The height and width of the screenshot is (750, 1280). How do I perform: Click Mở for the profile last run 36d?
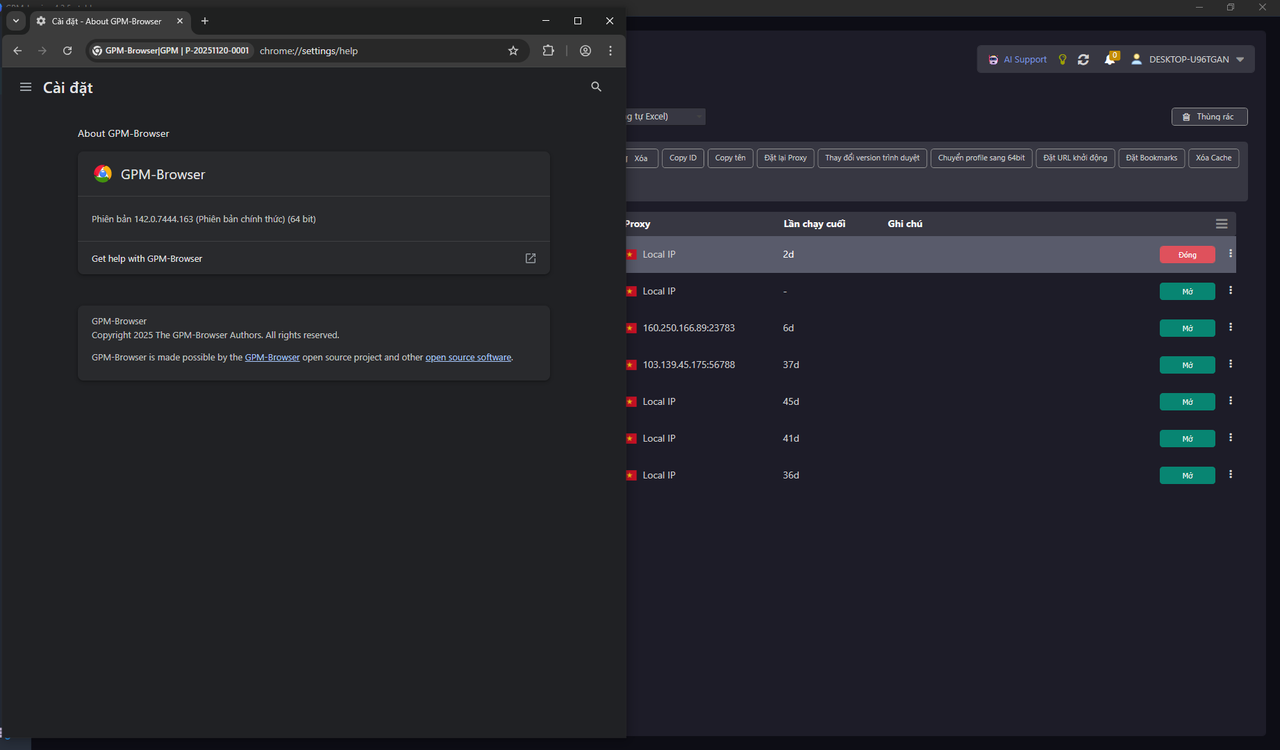point(1187,476)
